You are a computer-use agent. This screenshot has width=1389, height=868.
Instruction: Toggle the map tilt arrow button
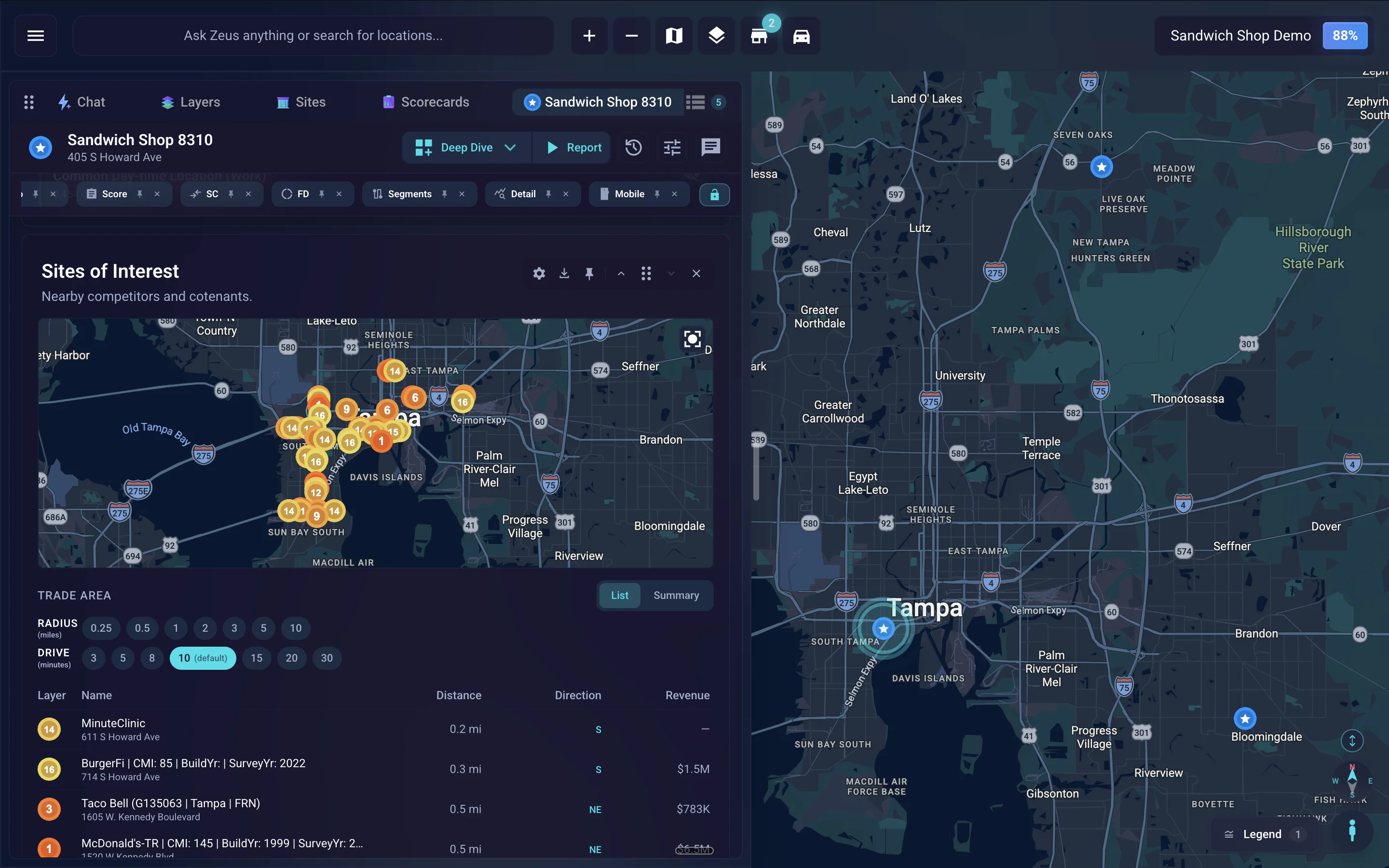[1352, 741]
